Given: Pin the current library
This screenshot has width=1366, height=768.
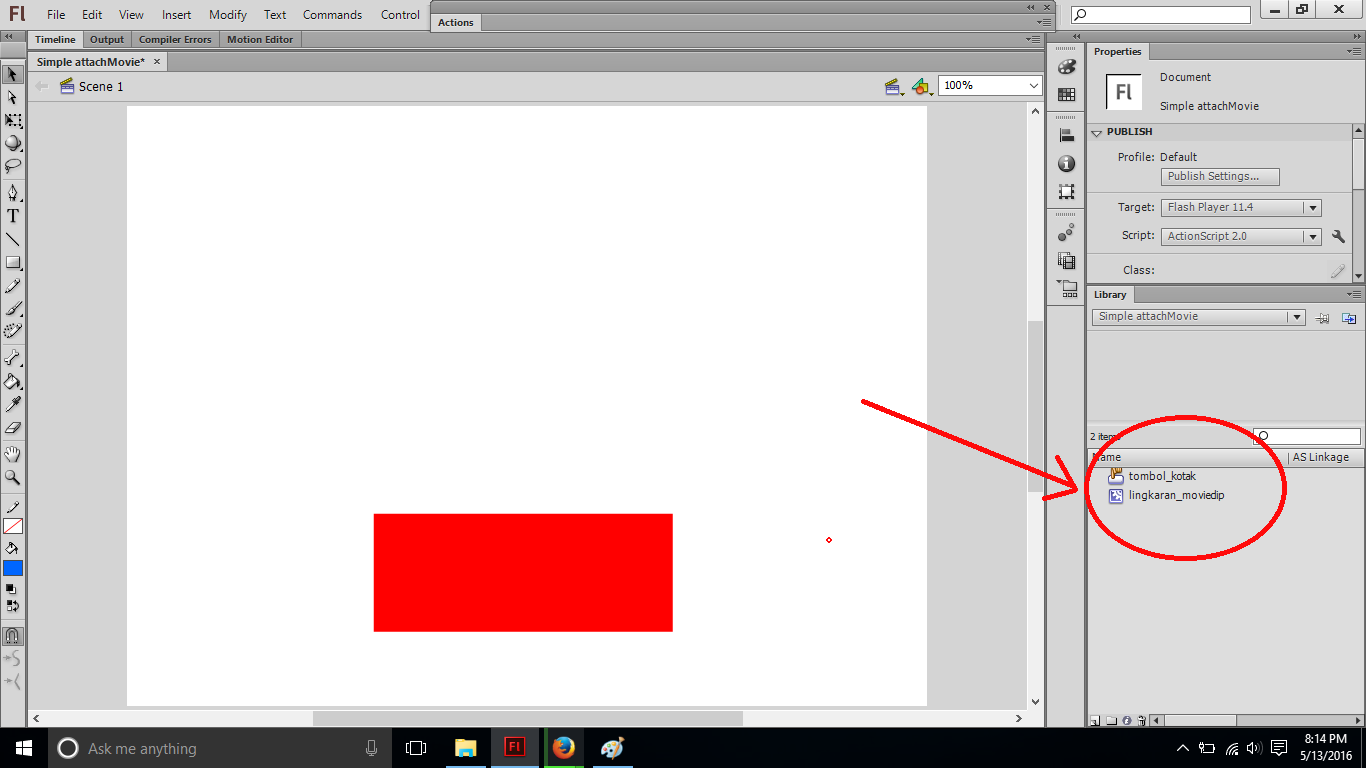Looking at the screenshot, I should [x=1323, y=318].
